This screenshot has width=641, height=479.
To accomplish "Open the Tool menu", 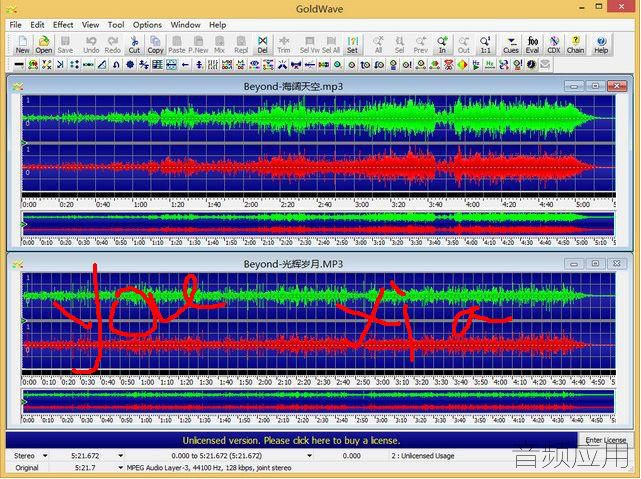I will tap(116, 25).
